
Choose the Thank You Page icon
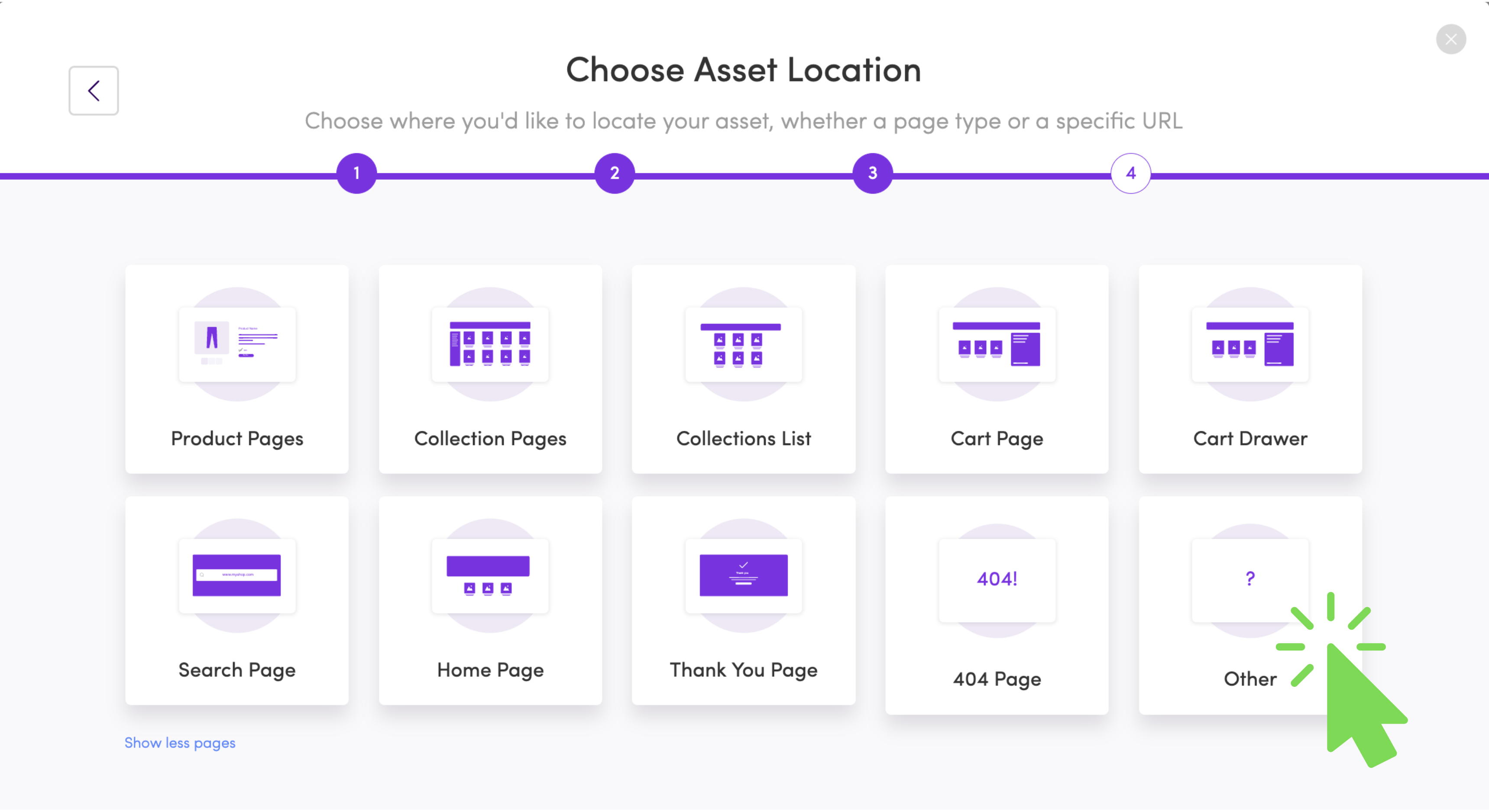click(743, 576)
